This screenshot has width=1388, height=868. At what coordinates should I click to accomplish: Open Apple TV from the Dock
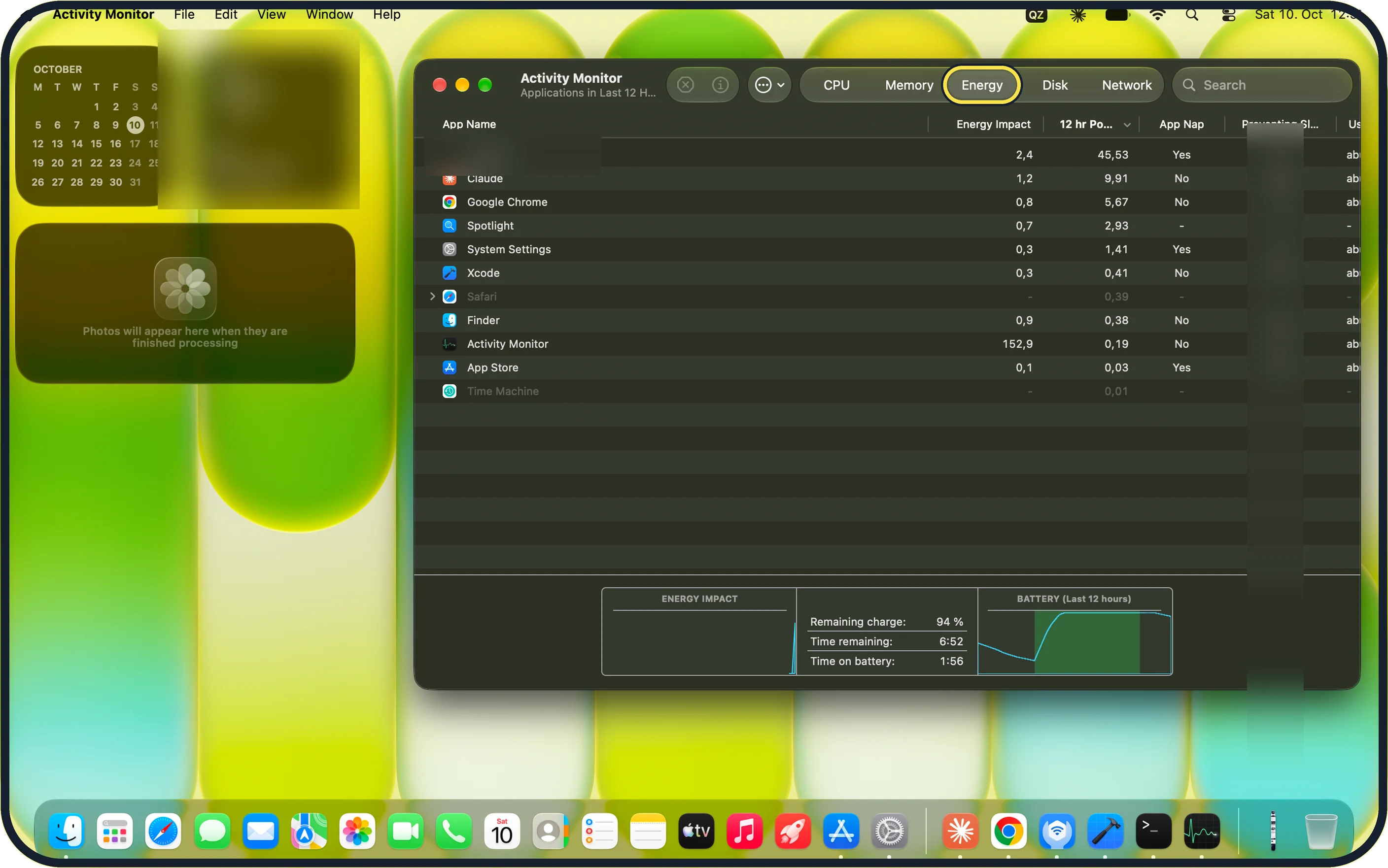(x=696, y=831)
